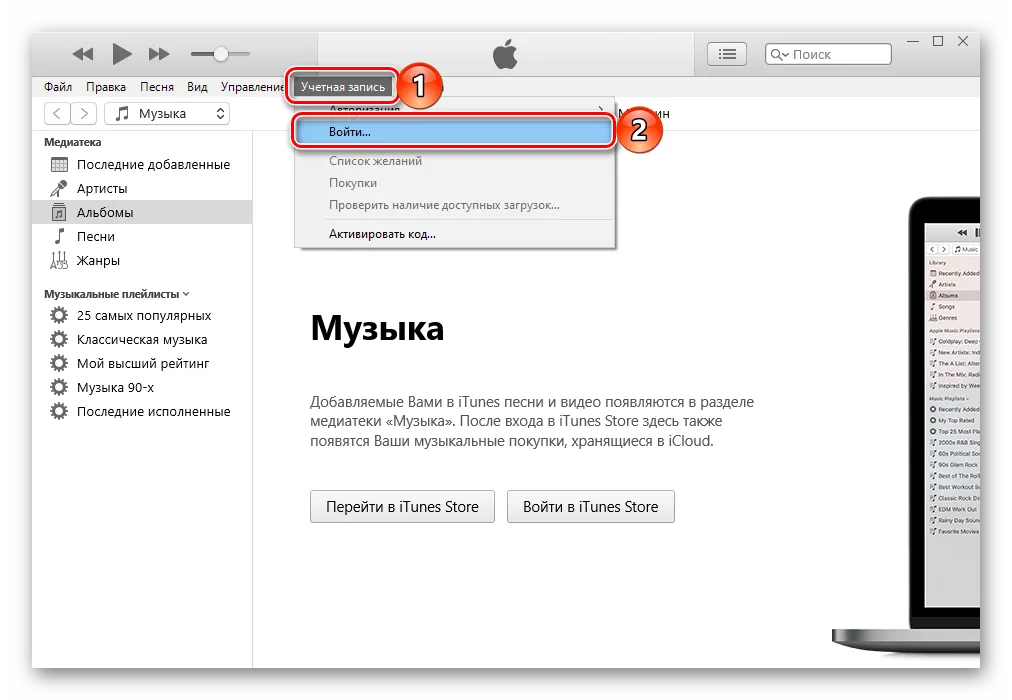Choose Активировать код... menu entry
This screenshot has height=700, width=1012.
click(x=382, y=234)
